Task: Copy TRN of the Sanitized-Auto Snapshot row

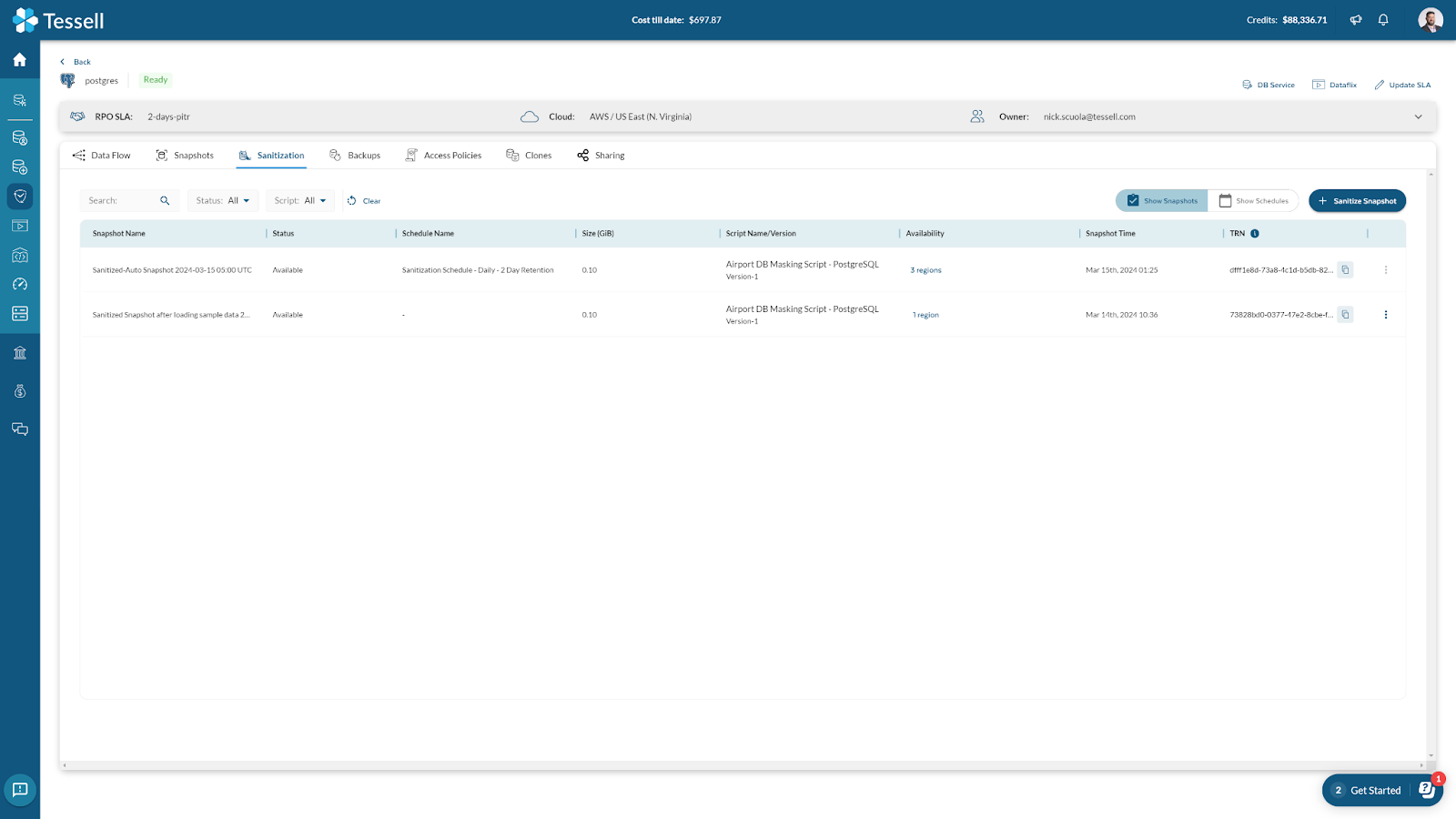Action: pos(1345,269)
